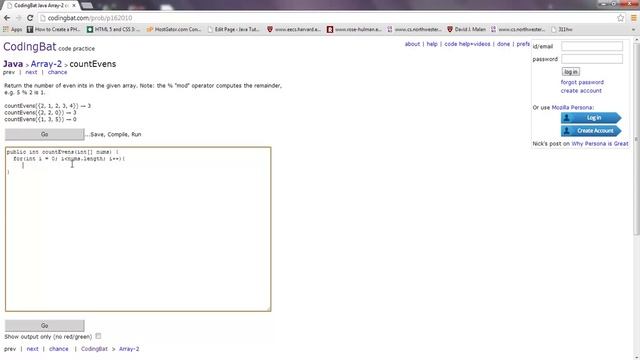Viewport: 640px width, 360px height.
Task: Close the CodingBat Java Array-2 tab
Action: point(74,5)
